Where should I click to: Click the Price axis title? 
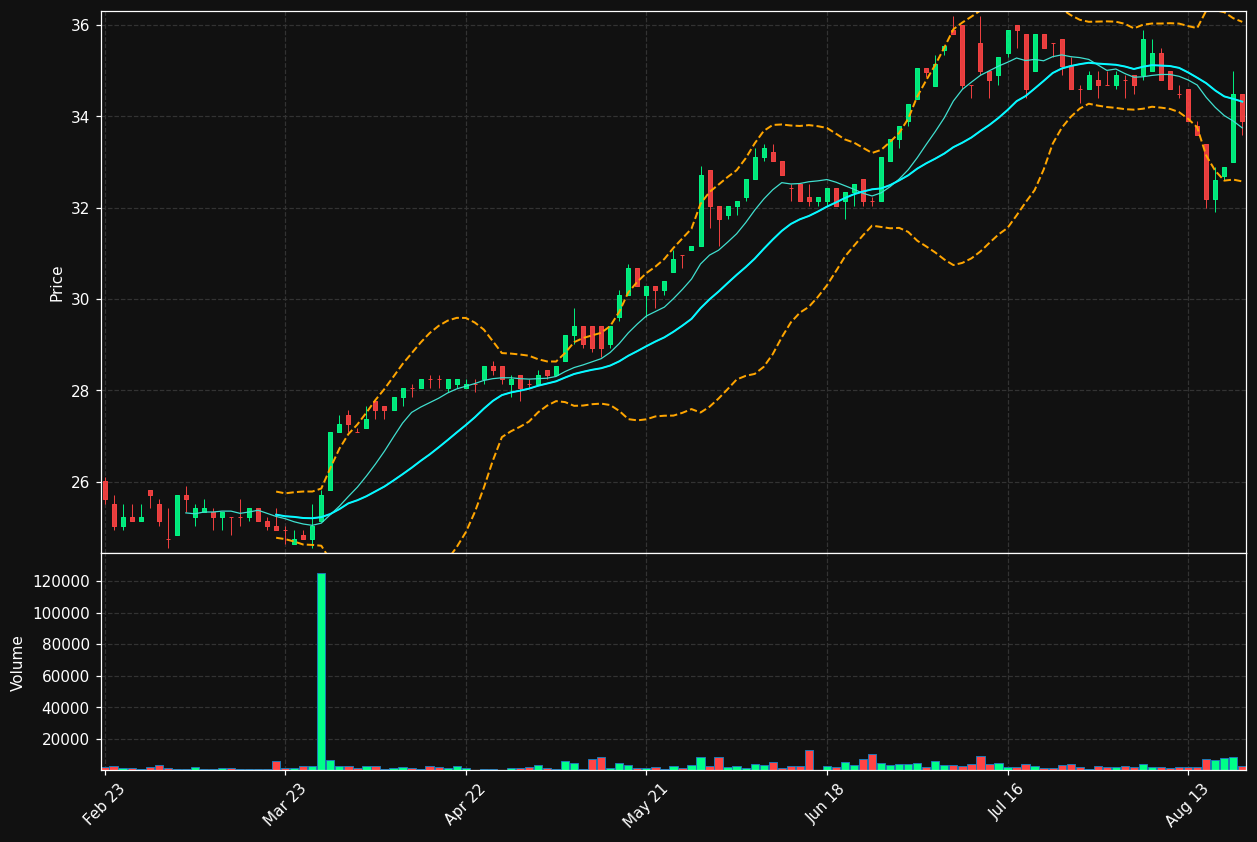(x=57, y=283)
